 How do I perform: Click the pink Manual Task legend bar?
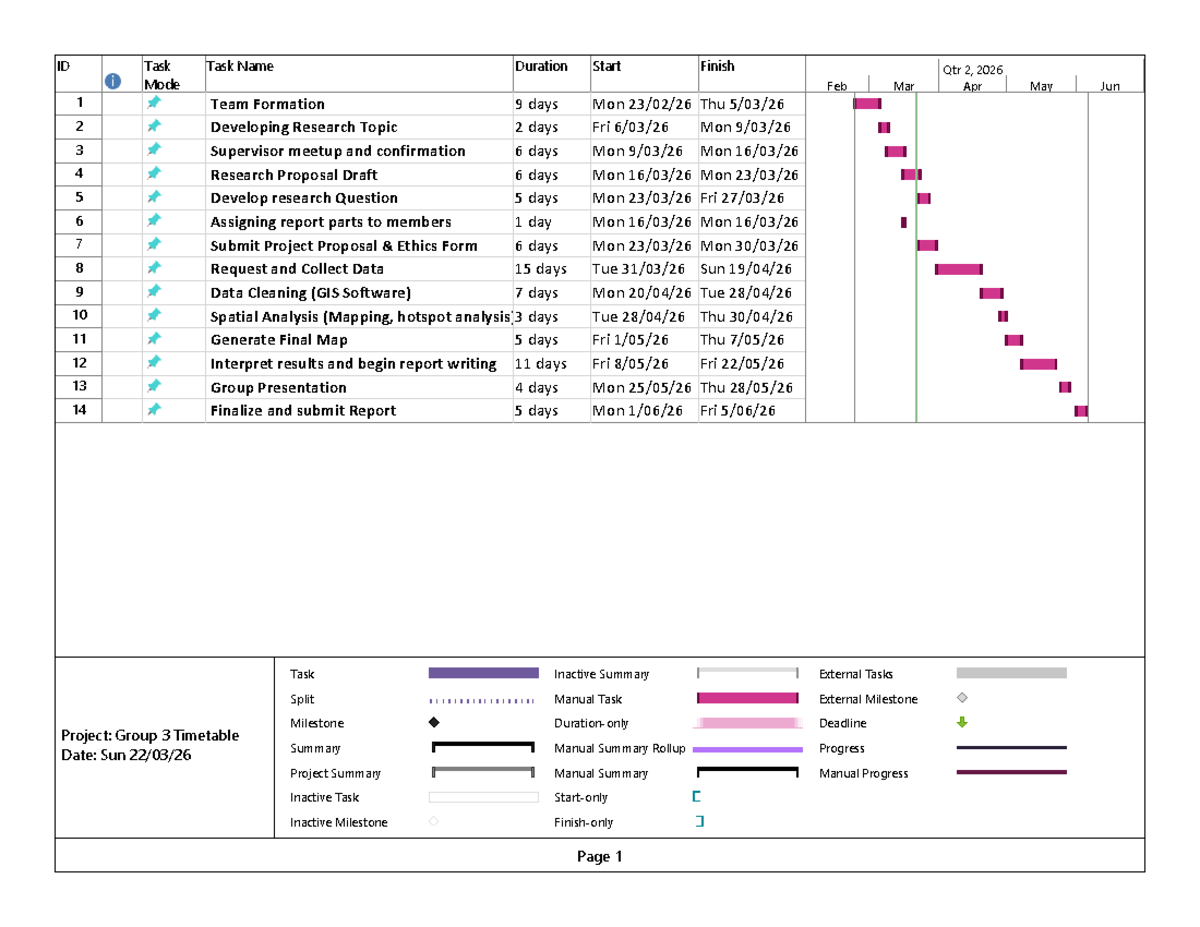click(x=748, y=698)
